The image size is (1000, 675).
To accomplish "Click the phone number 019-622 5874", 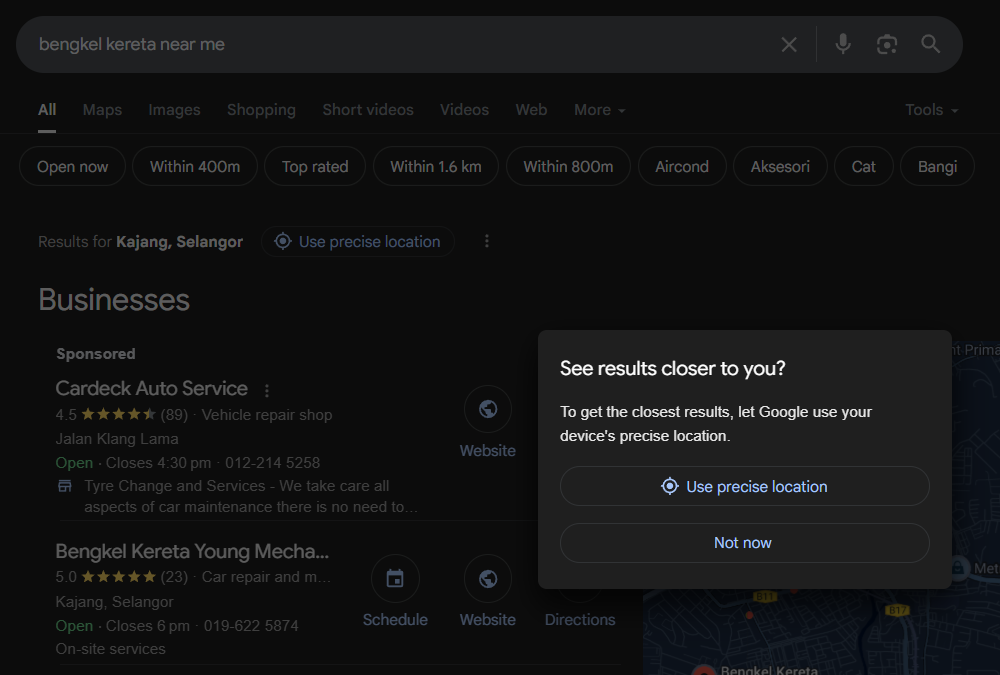I will (251, 626).
